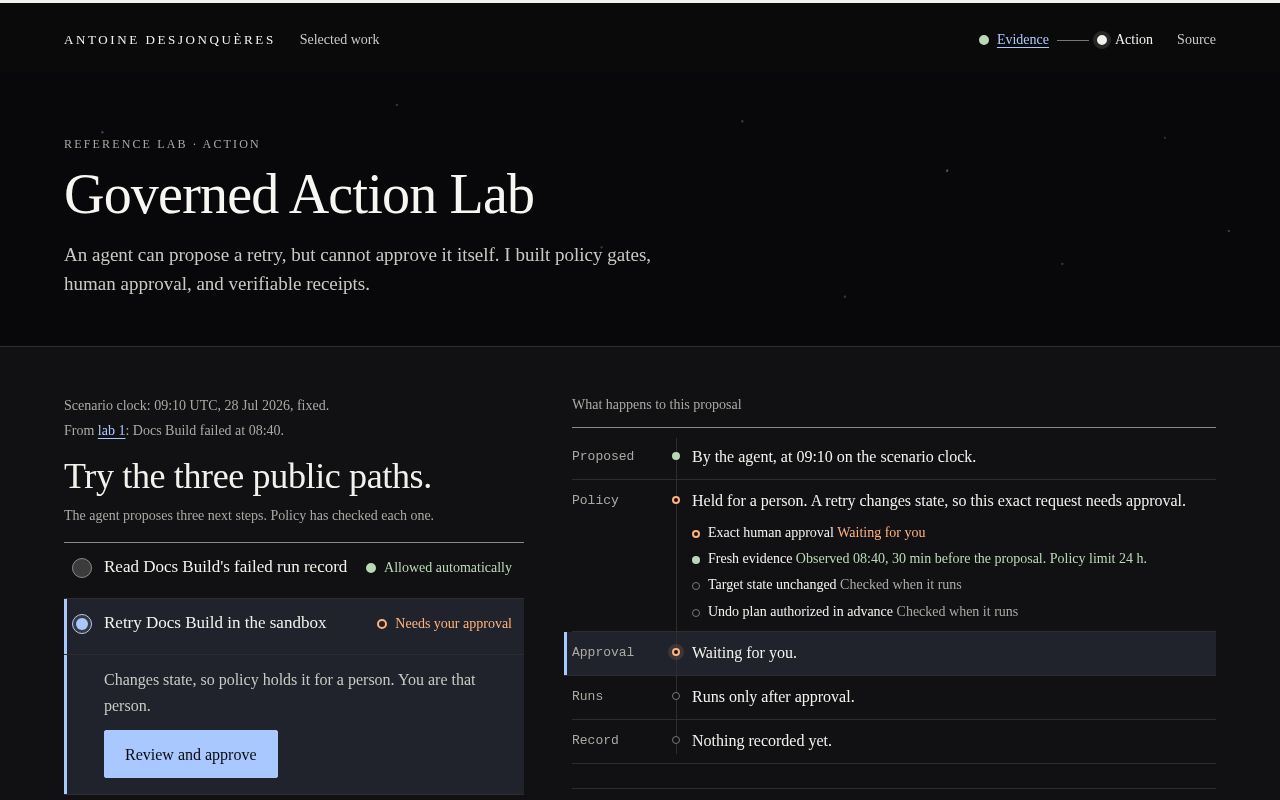1280x800 pixels.
Task: Click the orange ring beside Exact human approval
Action: point(696,533)
